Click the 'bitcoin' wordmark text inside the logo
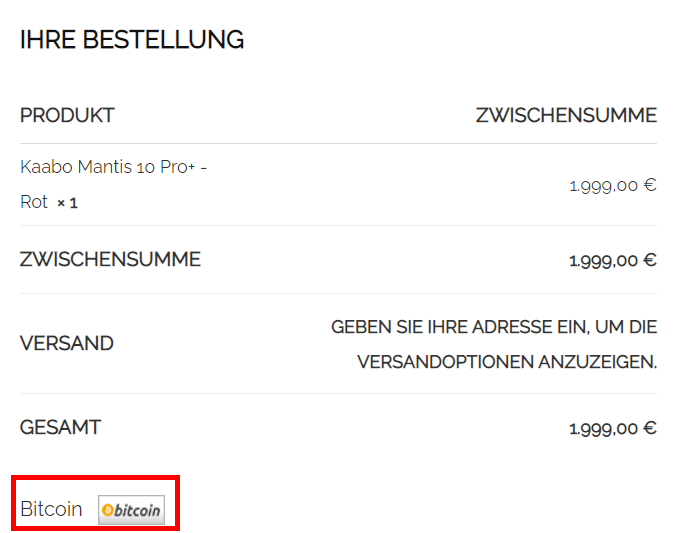Image resolution: width=676 pixels, height=533 pixels. 138,510
